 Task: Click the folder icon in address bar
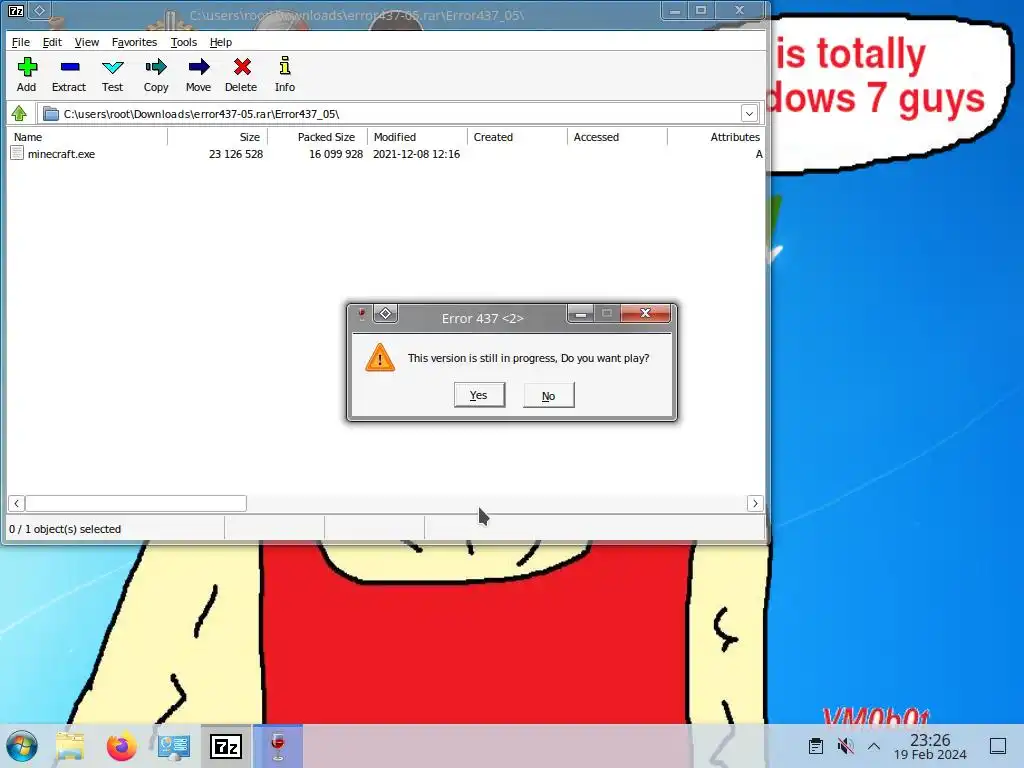click(x=51, y=114)
